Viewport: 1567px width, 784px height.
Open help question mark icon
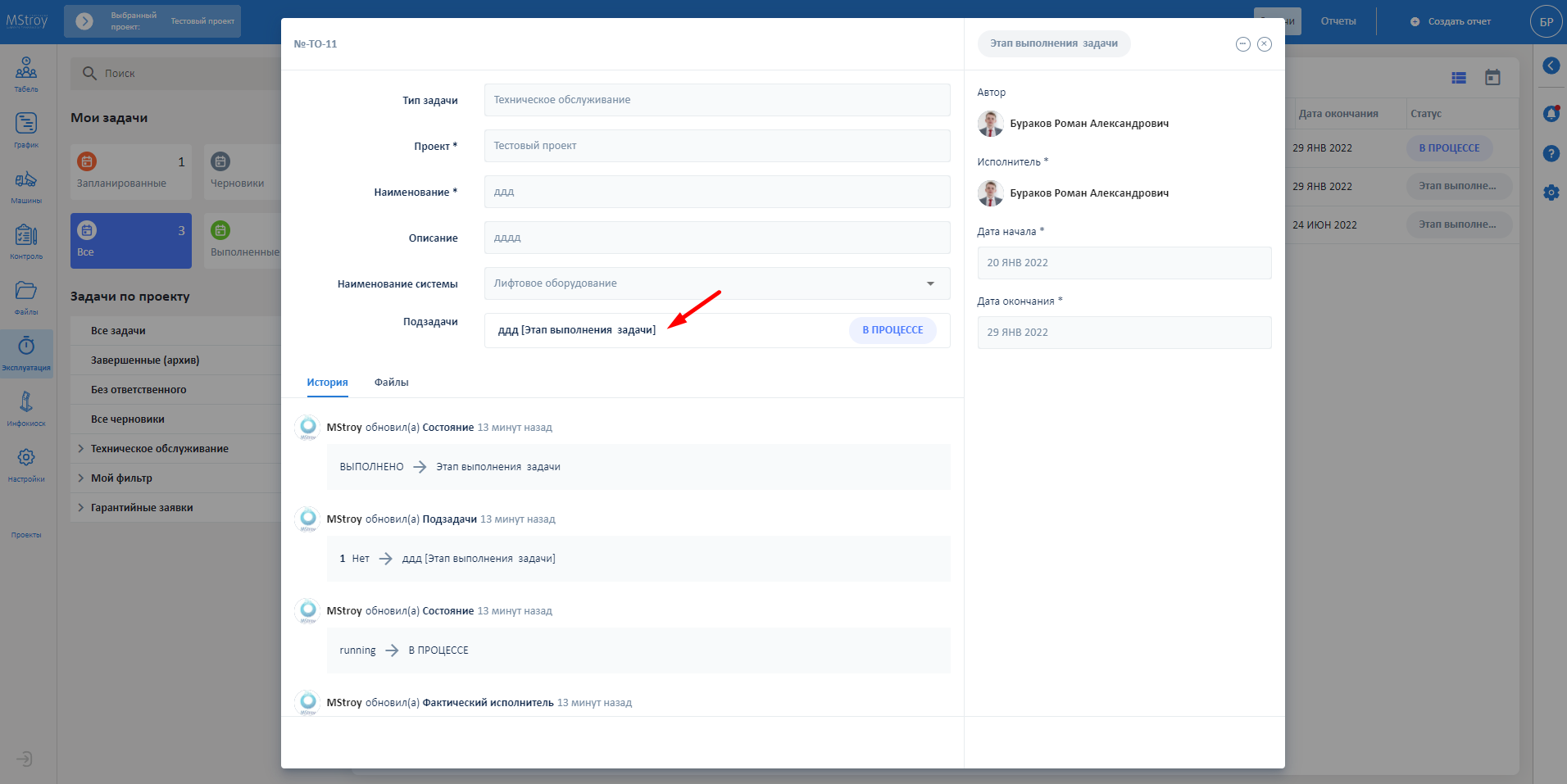pyautogui.click(x=1551, y=153)
